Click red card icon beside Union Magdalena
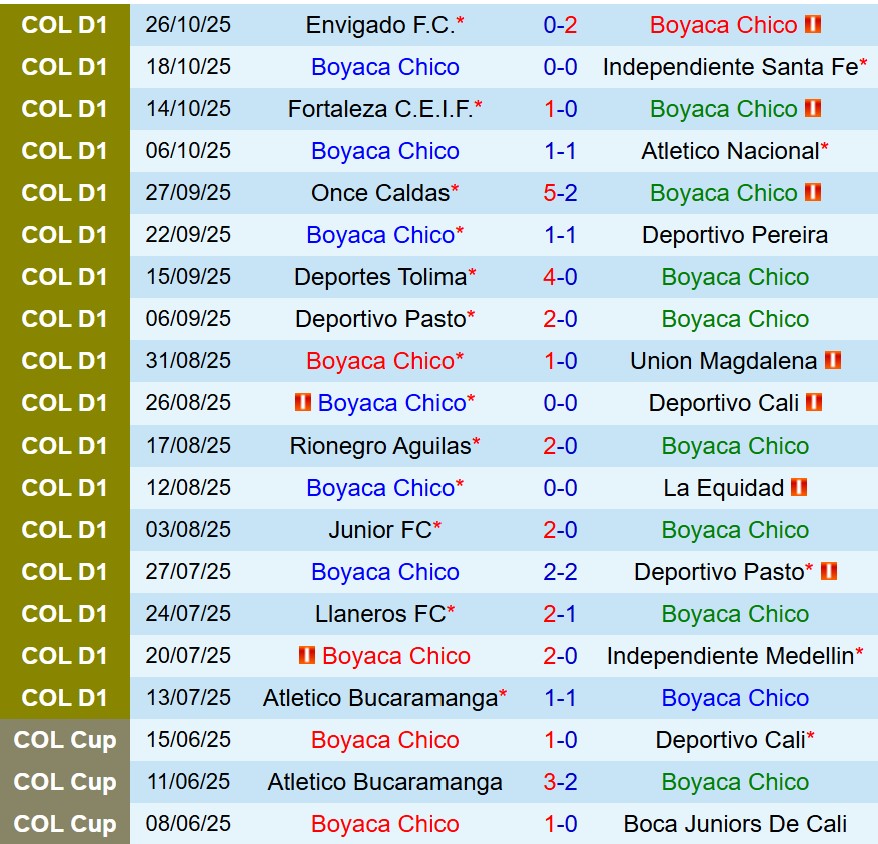 pos(832,361)
